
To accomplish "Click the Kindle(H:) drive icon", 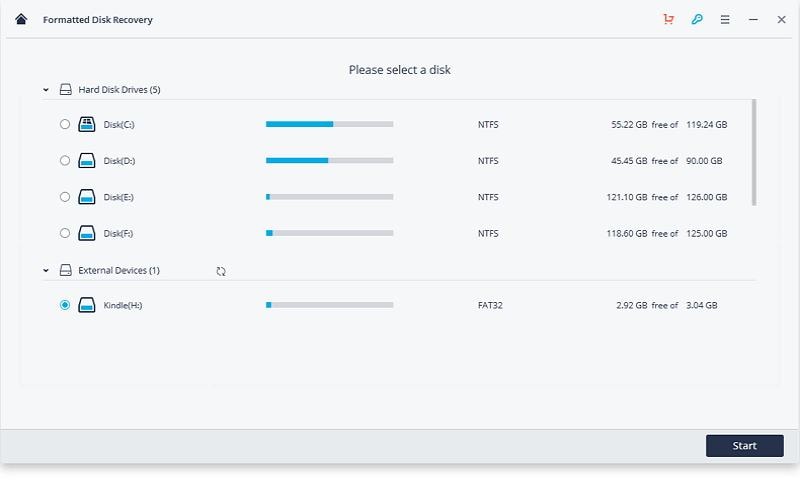I will [x=87, y=305].
